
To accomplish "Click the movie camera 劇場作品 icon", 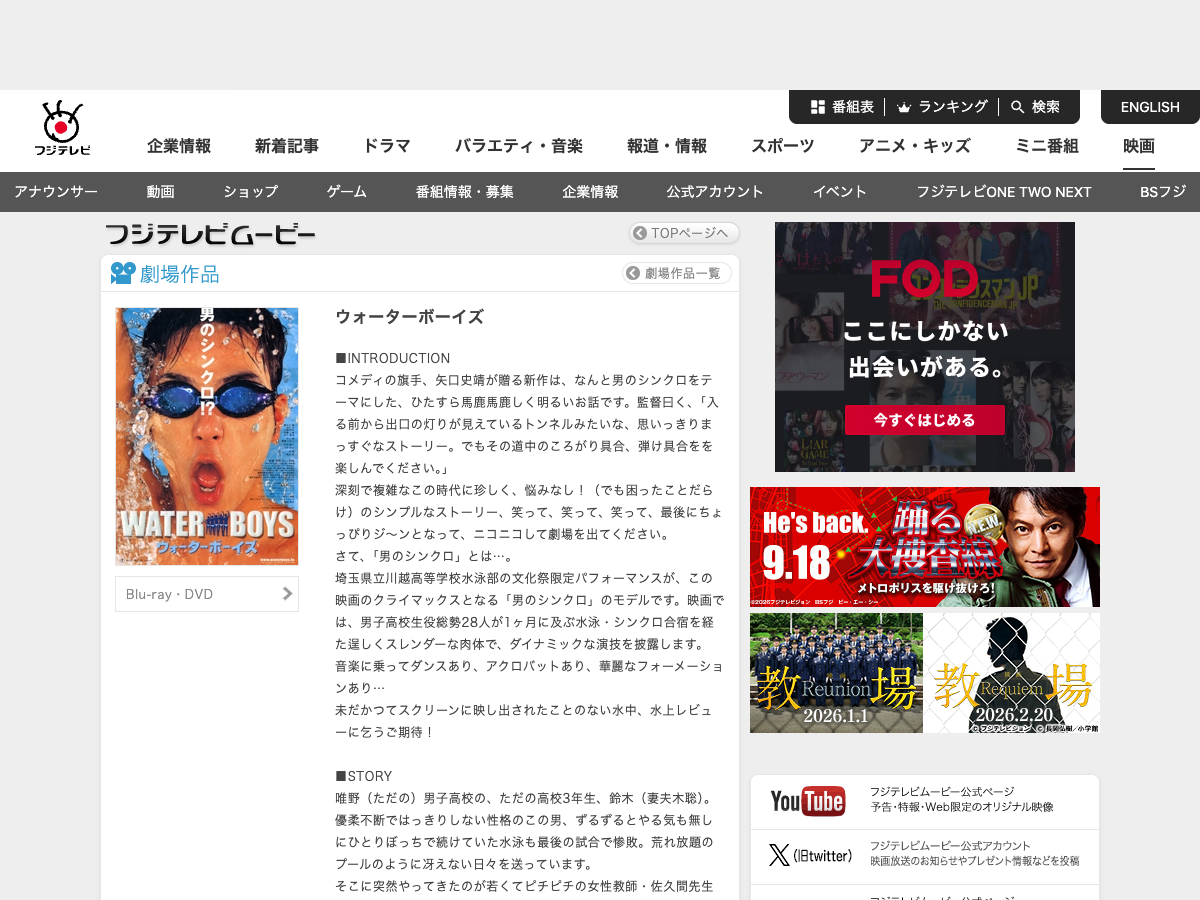I will [122, 273].
